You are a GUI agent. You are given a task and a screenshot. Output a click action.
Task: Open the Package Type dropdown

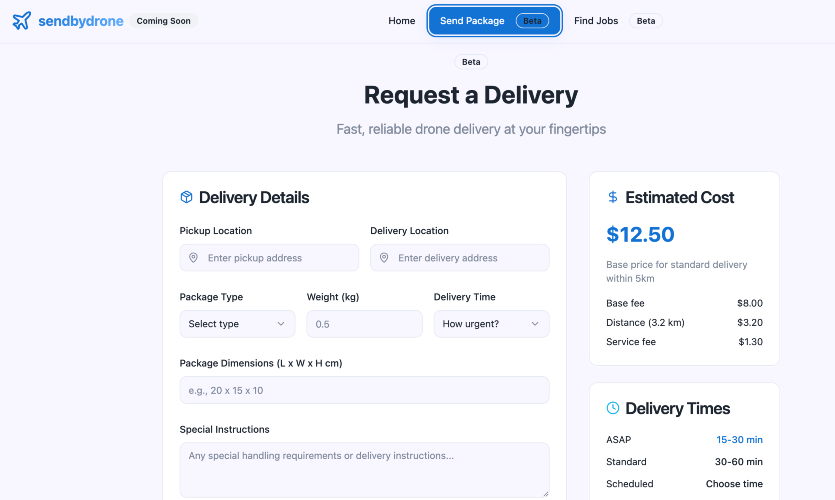click(x=238, y=324)
